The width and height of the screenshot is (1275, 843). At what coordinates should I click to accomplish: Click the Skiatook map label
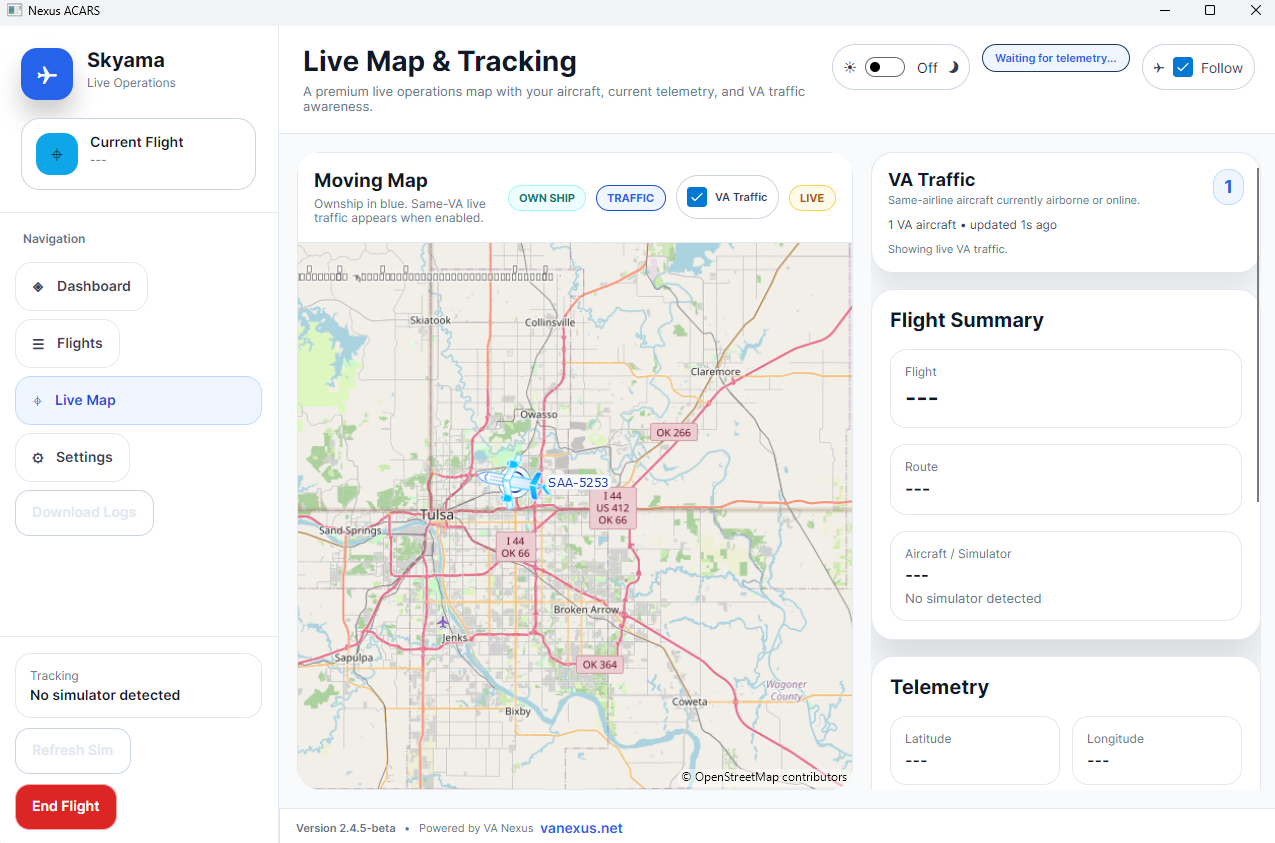click(431, 320)
